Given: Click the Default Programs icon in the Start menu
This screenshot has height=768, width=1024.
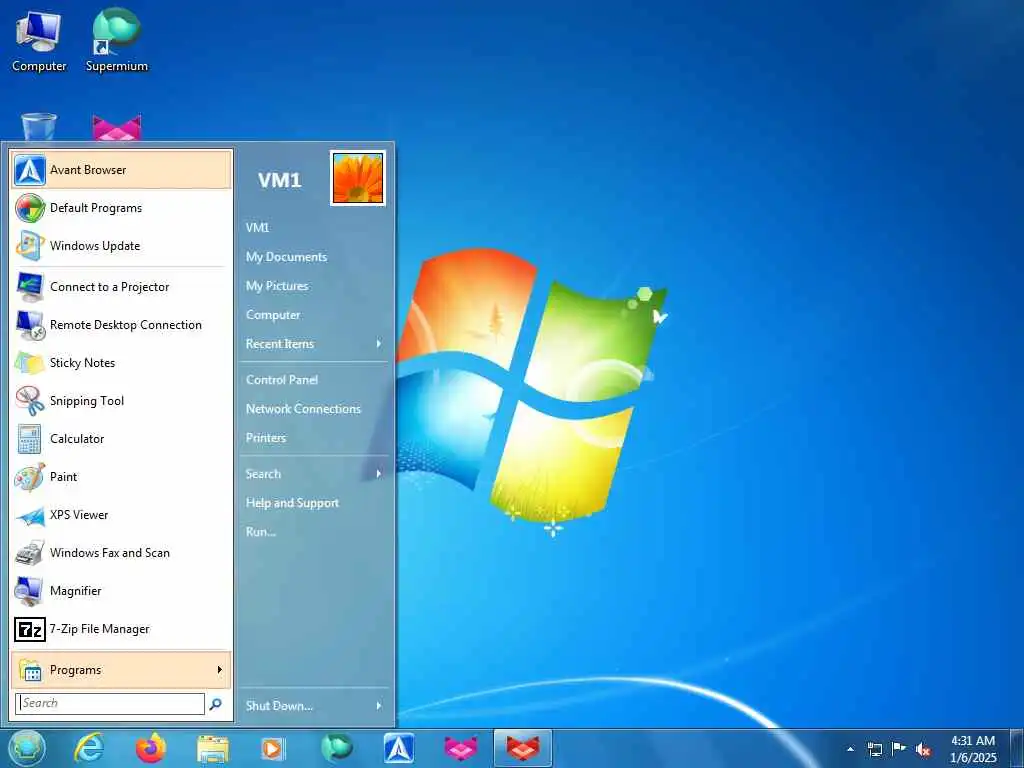Looking at the screenshot, I should pyautogui.click(x=30, y=208).
